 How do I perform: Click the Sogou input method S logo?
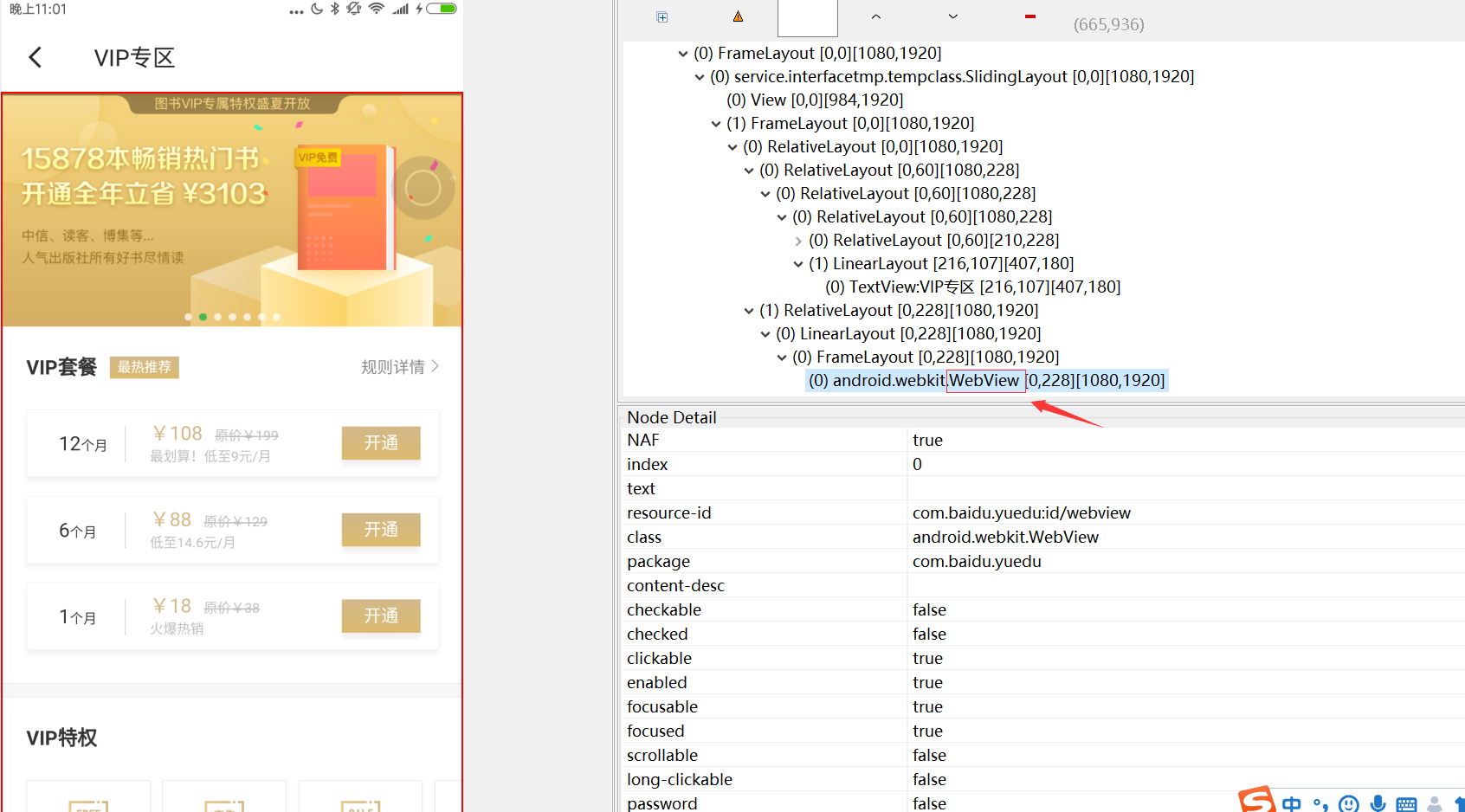click(x=1257, y=799)
